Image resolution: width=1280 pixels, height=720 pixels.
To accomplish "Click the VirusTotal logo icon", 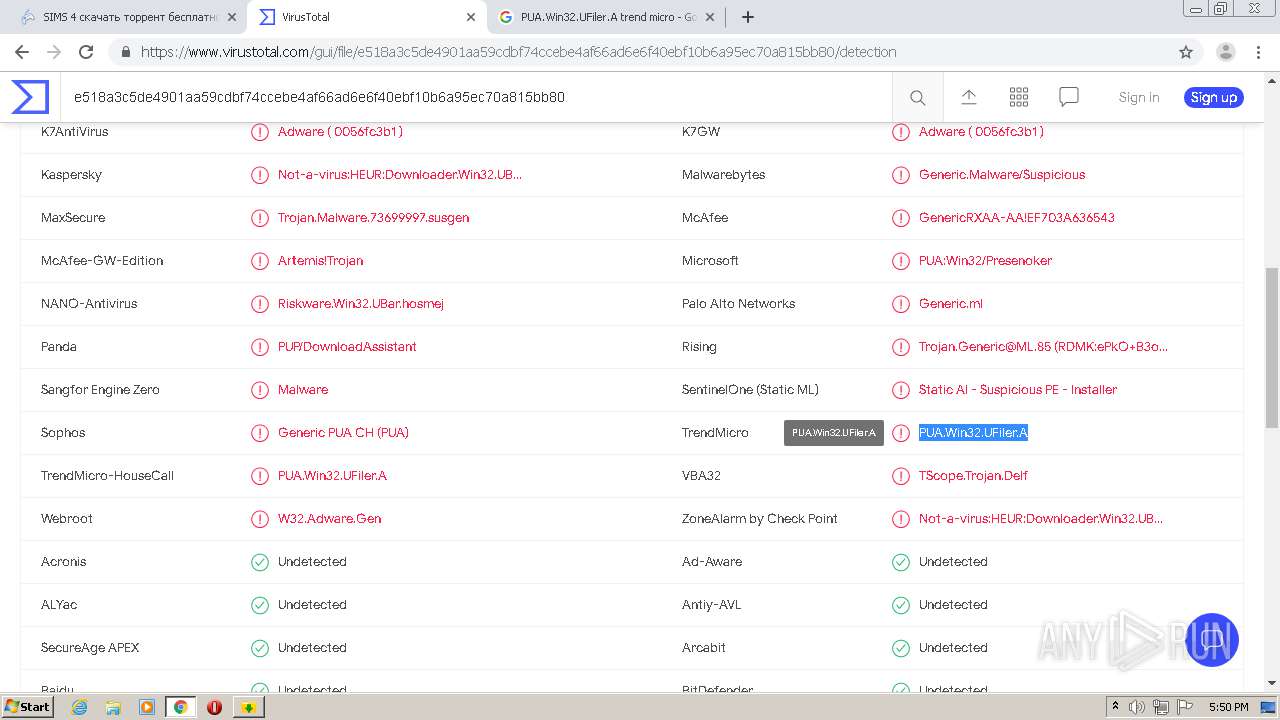I will 30,97.
